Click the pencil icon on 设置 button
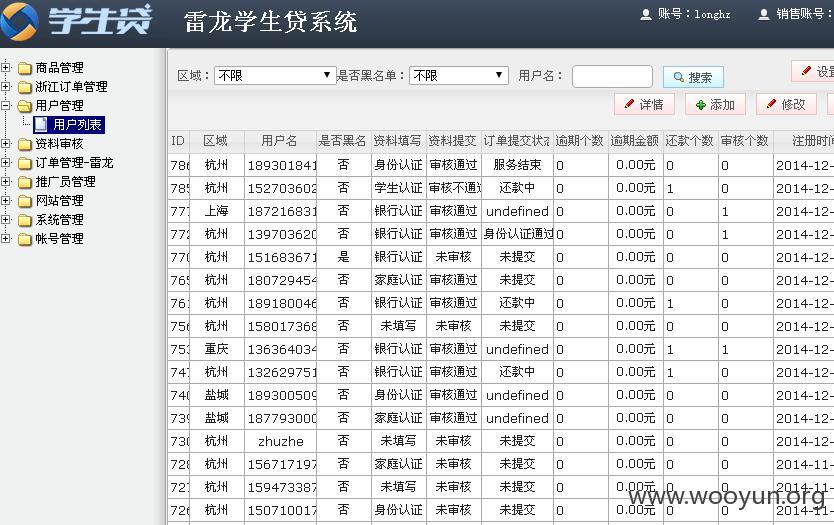Image resolution: width=834 pixels, height=525 pixels. click(x=806, y=71)
